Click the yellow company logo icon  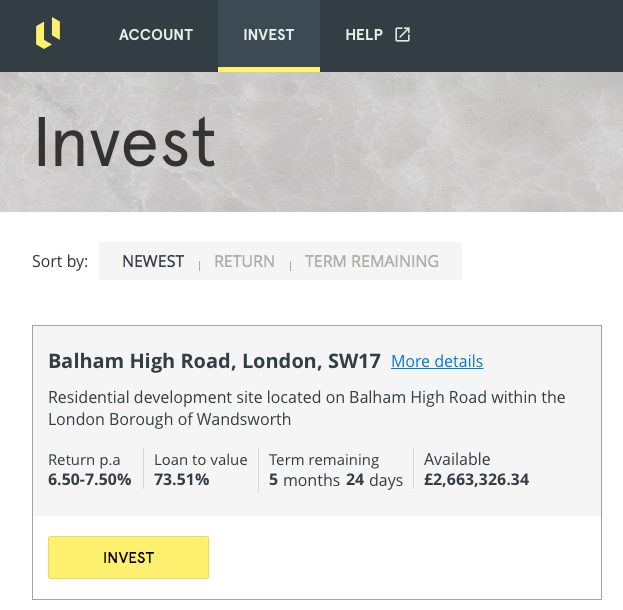48,33
